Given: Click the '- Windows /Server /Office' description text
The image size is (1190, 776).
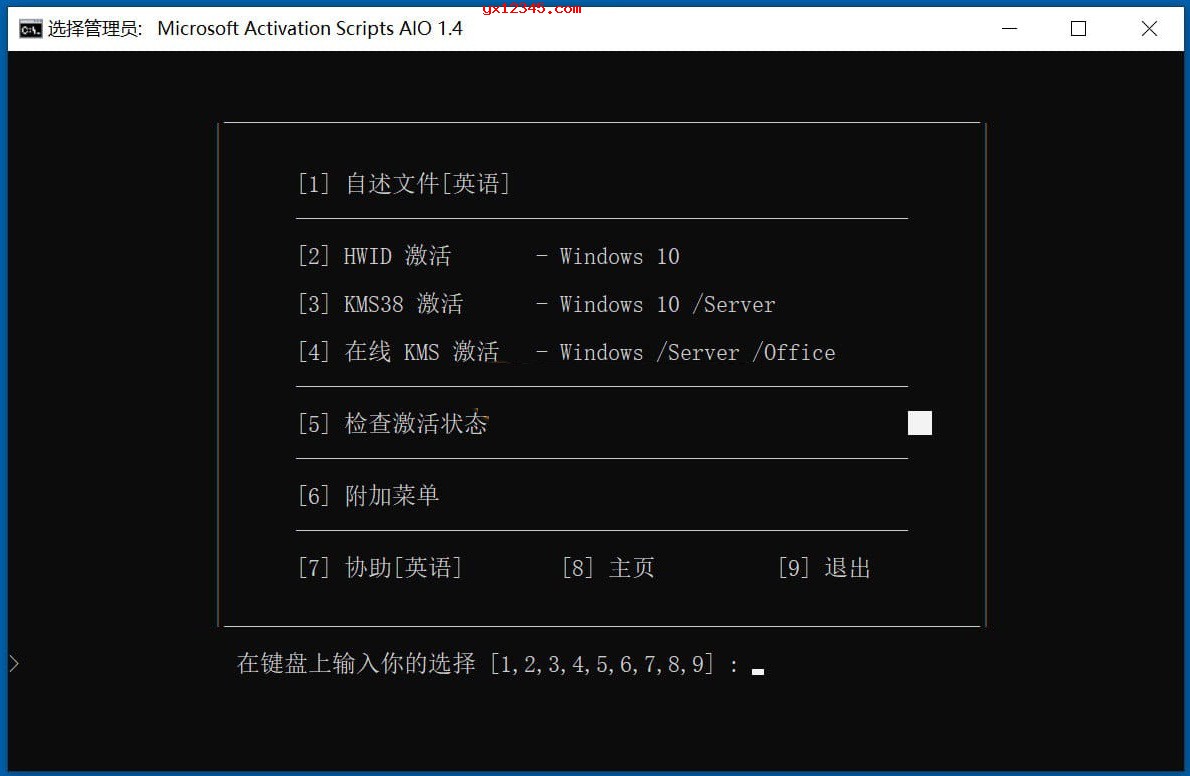Looking at the screenshot, I should point(686,352).
